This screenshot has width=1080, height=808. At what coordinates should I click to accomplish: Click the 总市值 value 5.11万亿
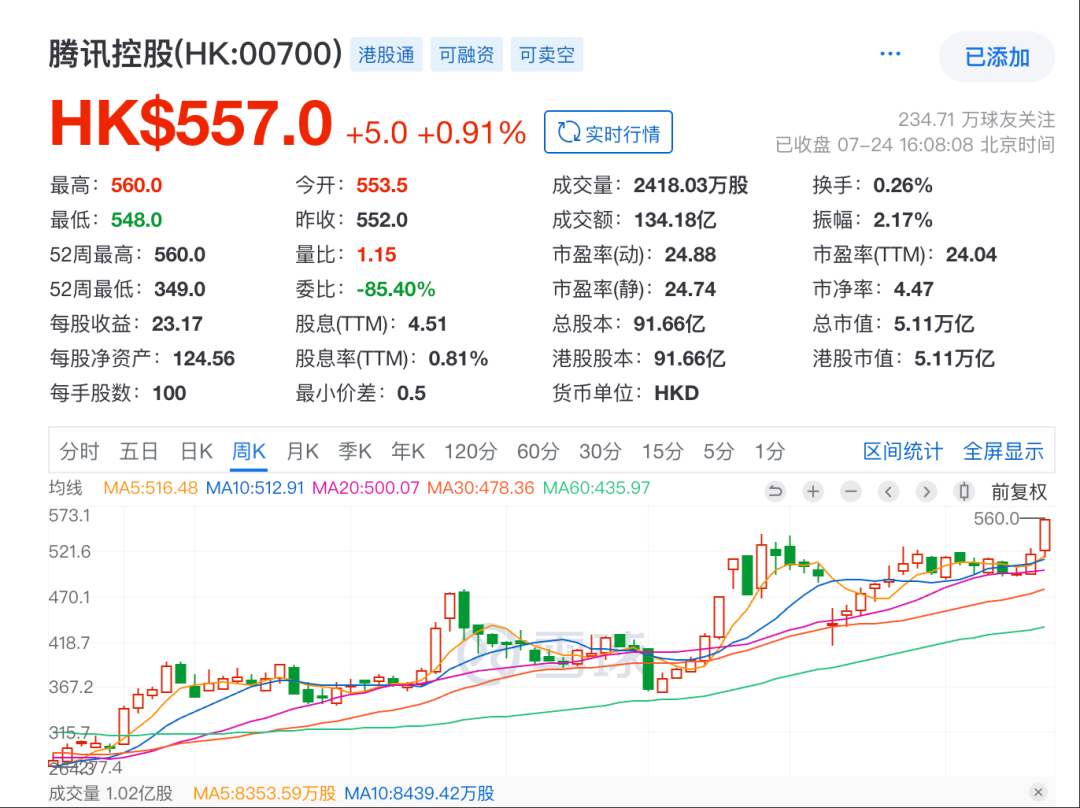click(933, 324)
